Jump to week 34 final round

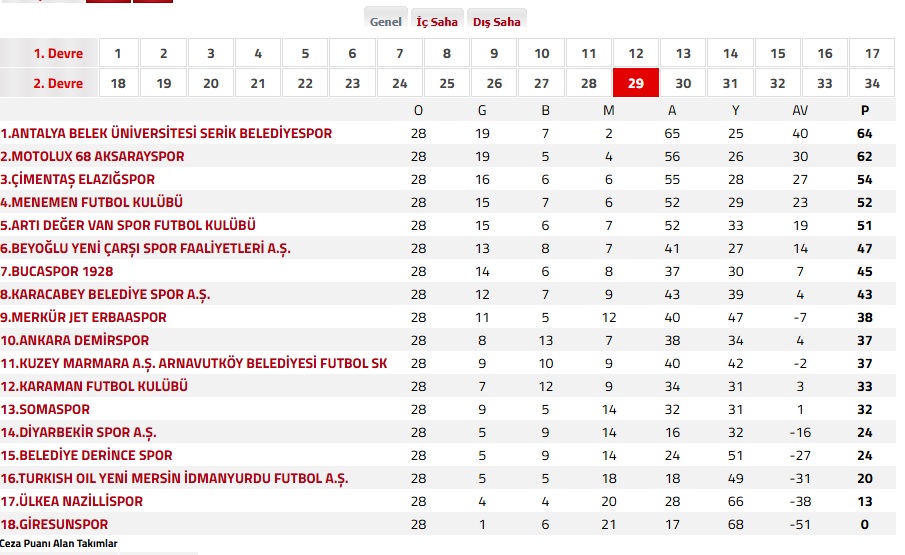[x=872, y=83]
